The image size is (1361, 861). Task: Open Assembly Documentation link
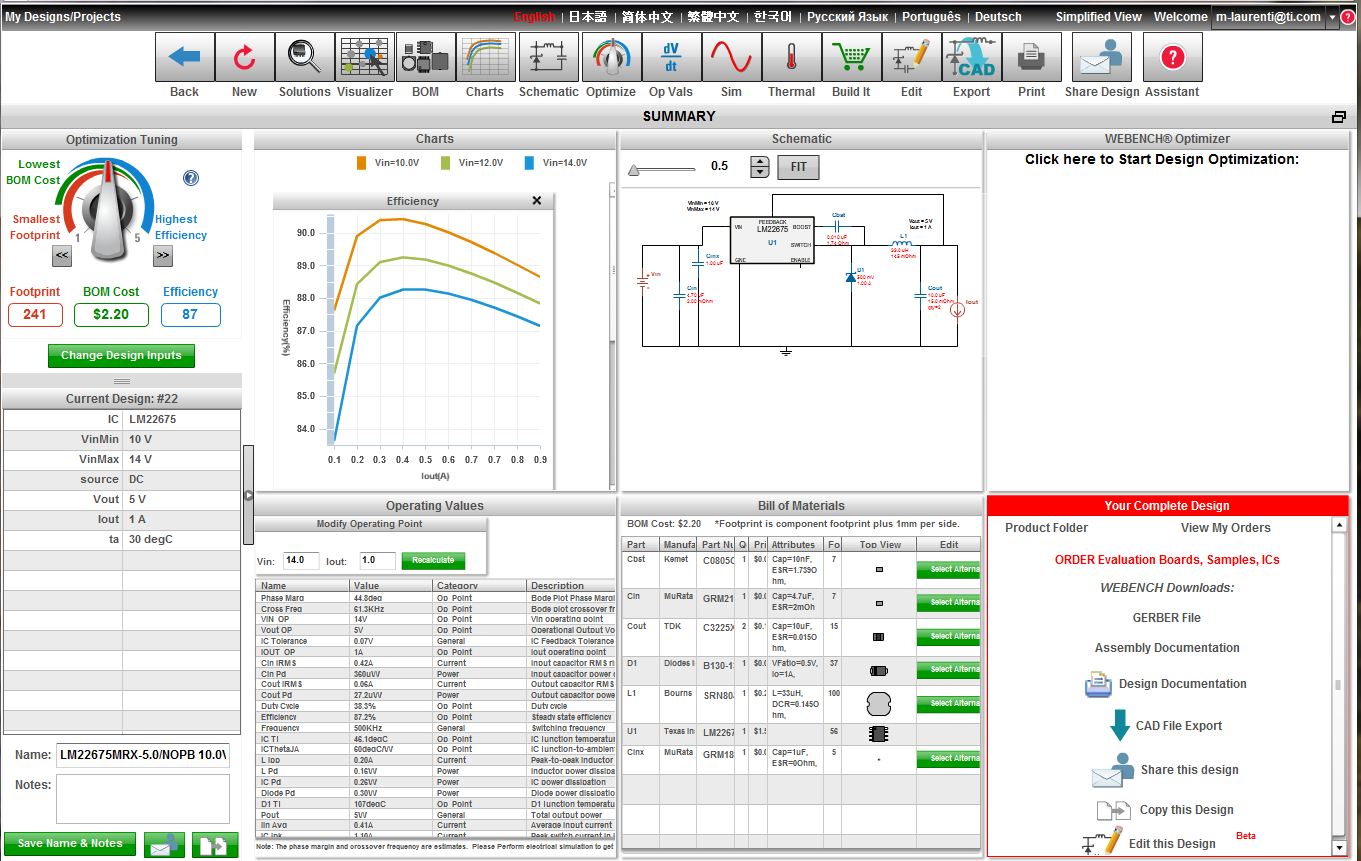tap(1167, 648)
